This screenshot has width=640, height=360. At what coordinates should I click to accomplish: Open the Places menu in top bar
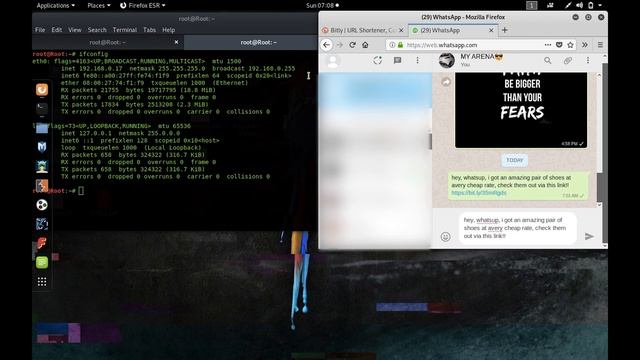coord(99,5)
